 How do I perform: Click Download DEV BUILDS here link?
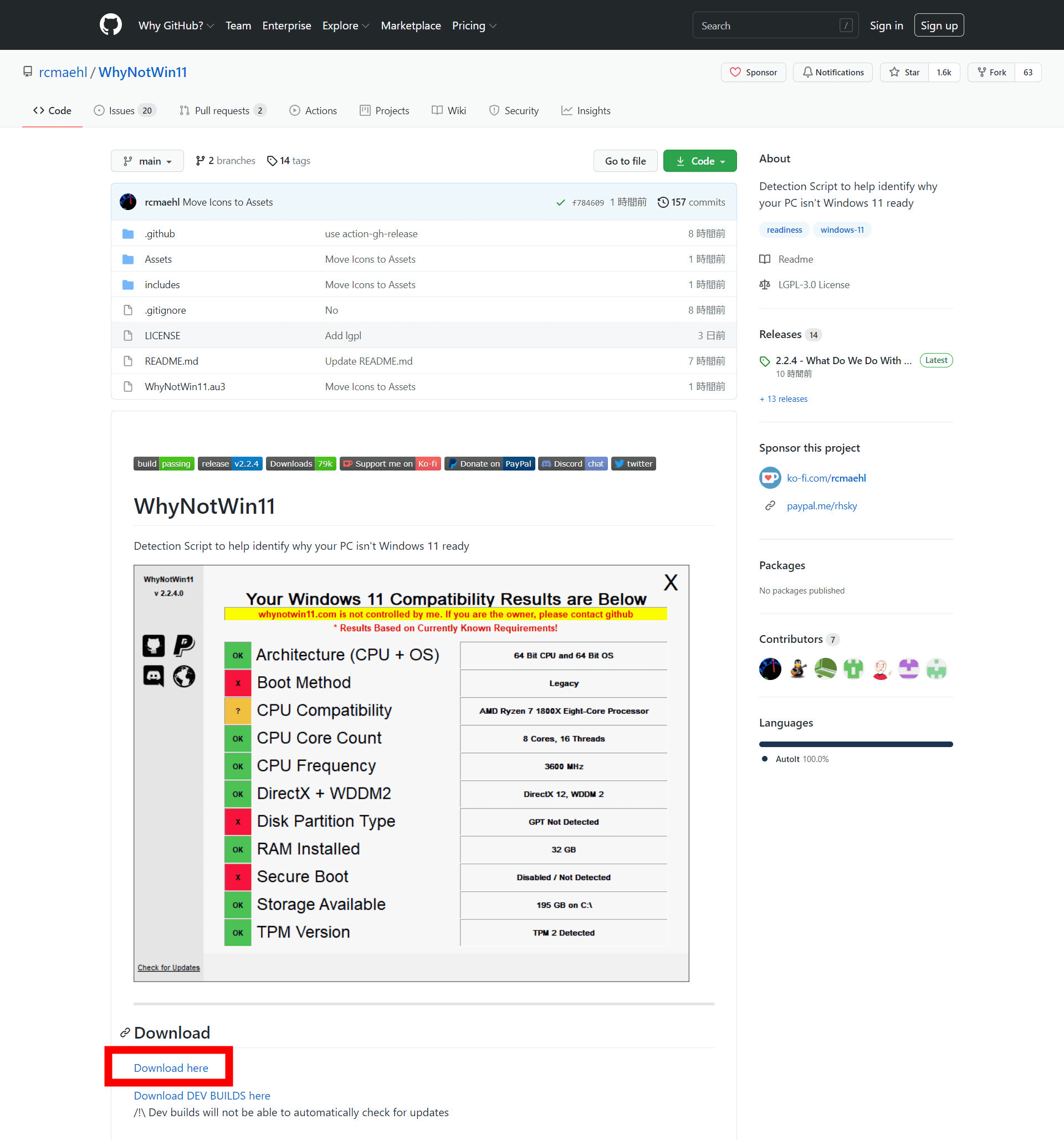(x=202, y=1095)
